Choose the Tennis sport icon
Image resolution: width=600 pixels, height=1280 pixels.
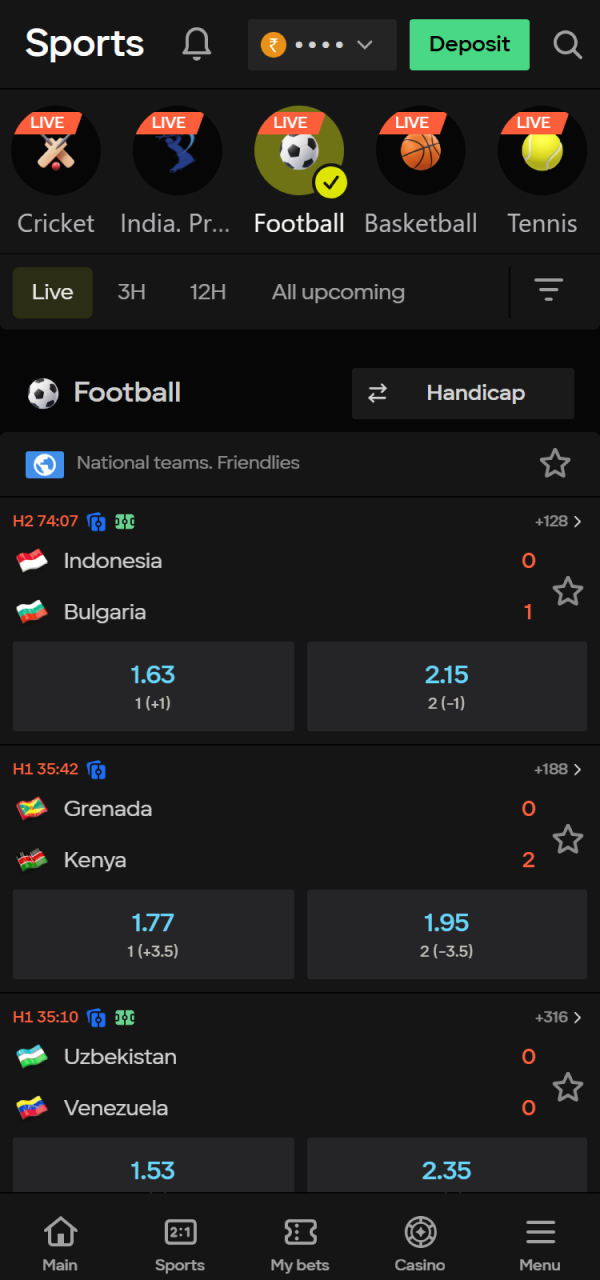[541, 151]
